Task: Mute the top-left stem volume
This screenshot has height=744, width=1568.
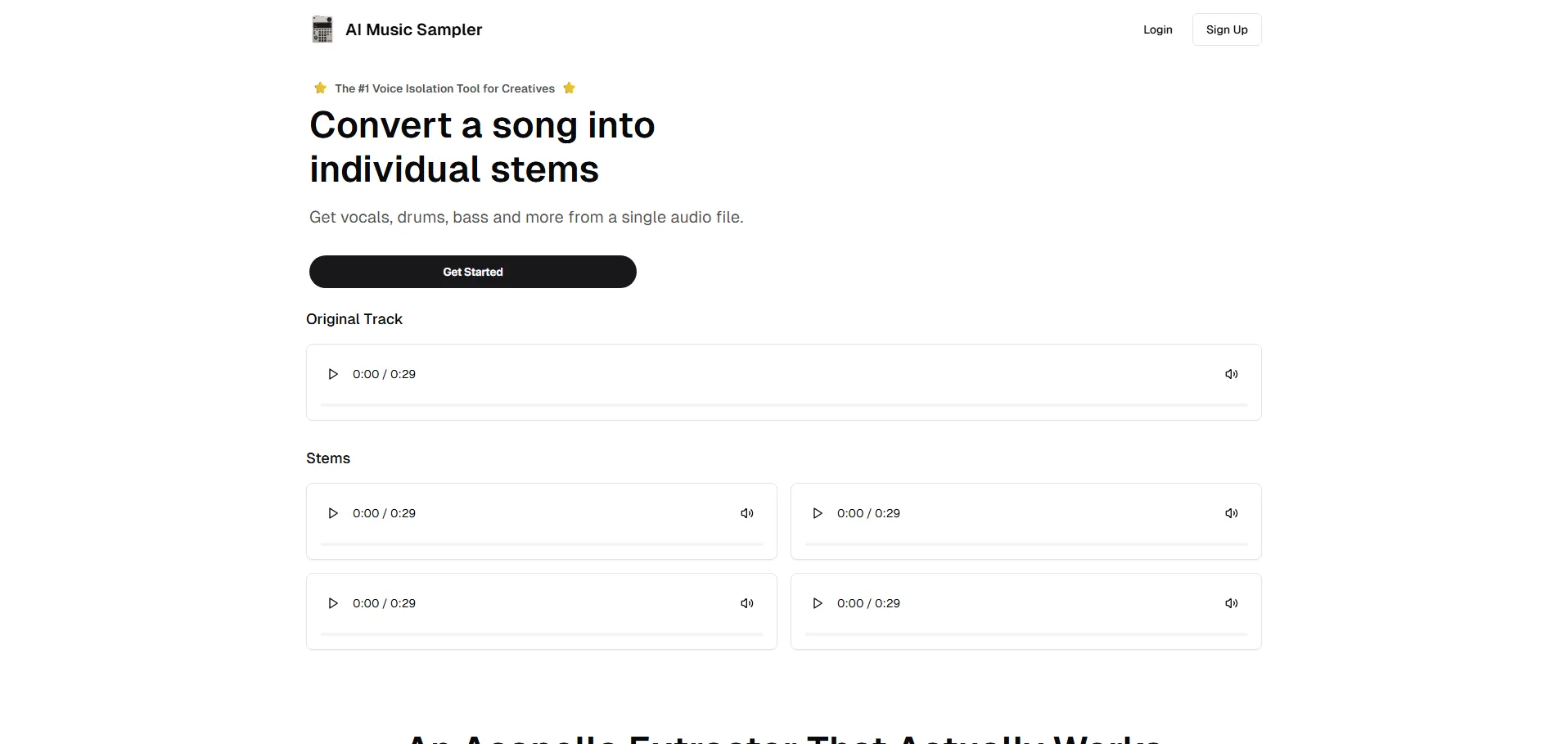Action: pos(746,513)
